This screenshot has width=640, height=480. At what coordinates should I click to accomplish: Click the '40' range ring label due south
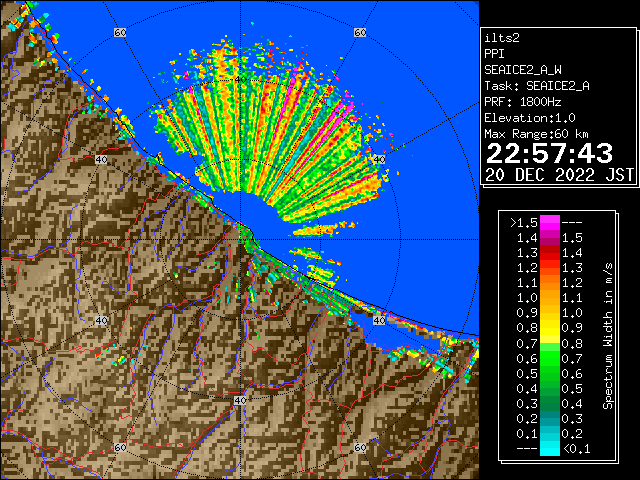(x=240, y=400)
